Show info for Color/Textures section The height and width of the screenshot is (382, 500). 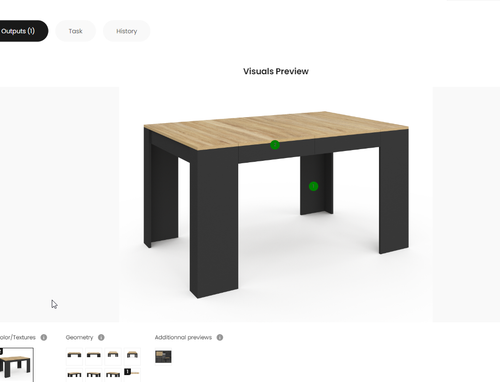point(44,337)
